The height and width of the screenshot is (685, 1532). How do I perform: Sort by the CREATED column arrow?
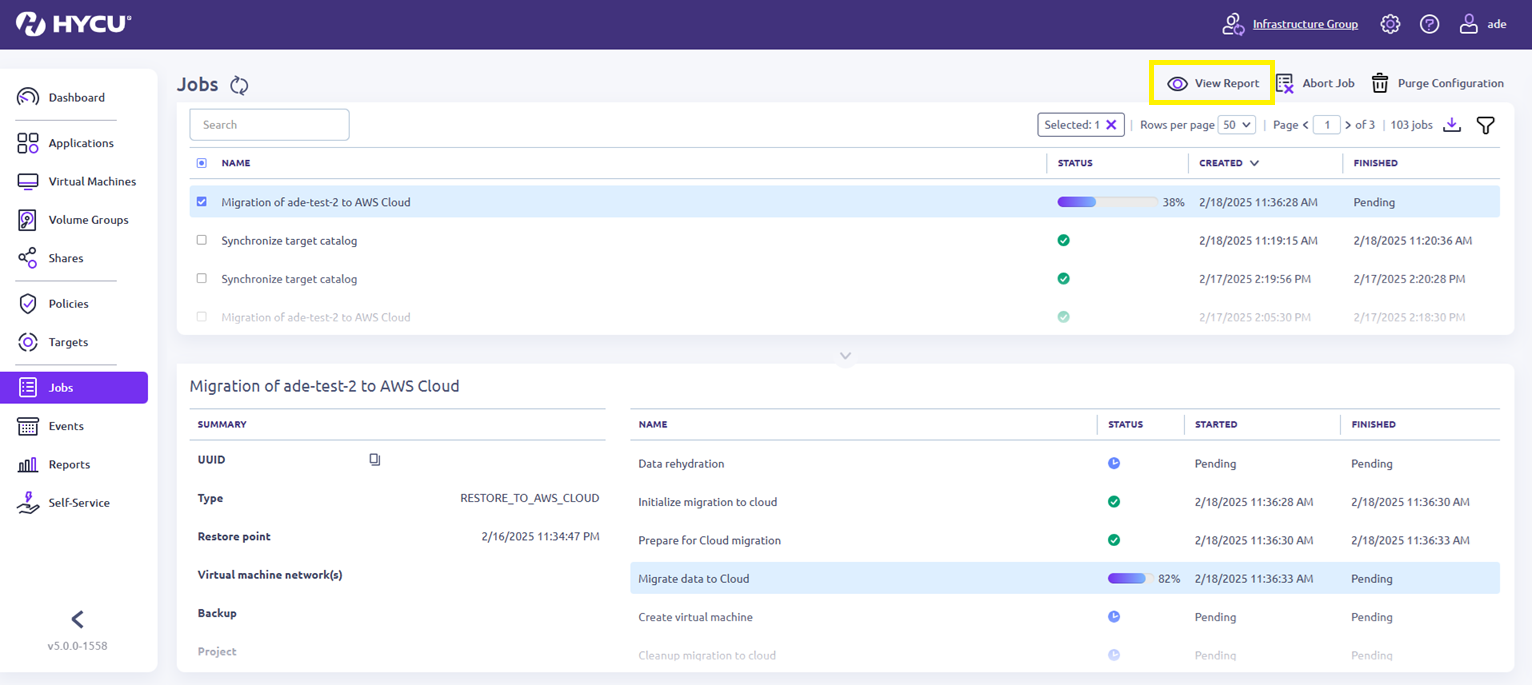(x=1254, y=163)
